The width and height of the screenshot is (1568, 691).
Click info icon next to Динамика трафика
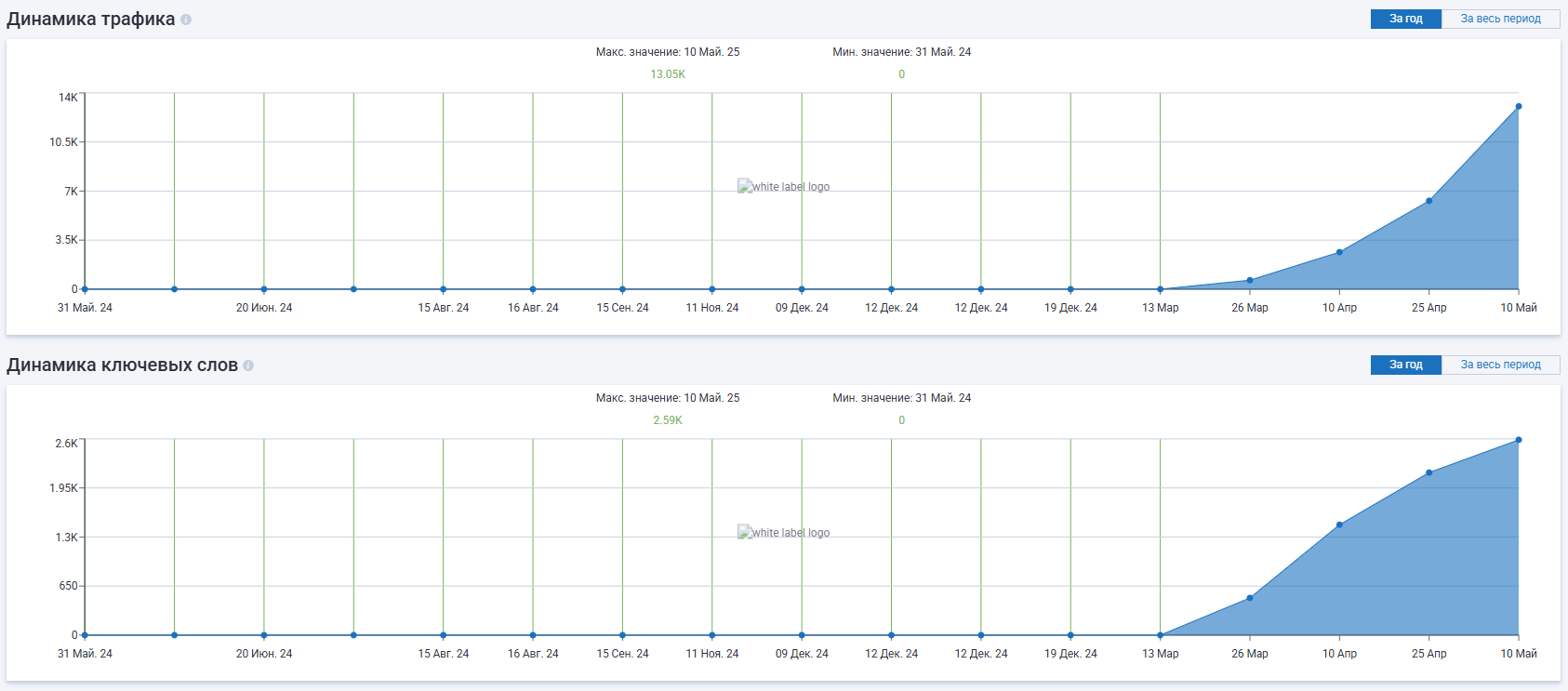[186, 20]
